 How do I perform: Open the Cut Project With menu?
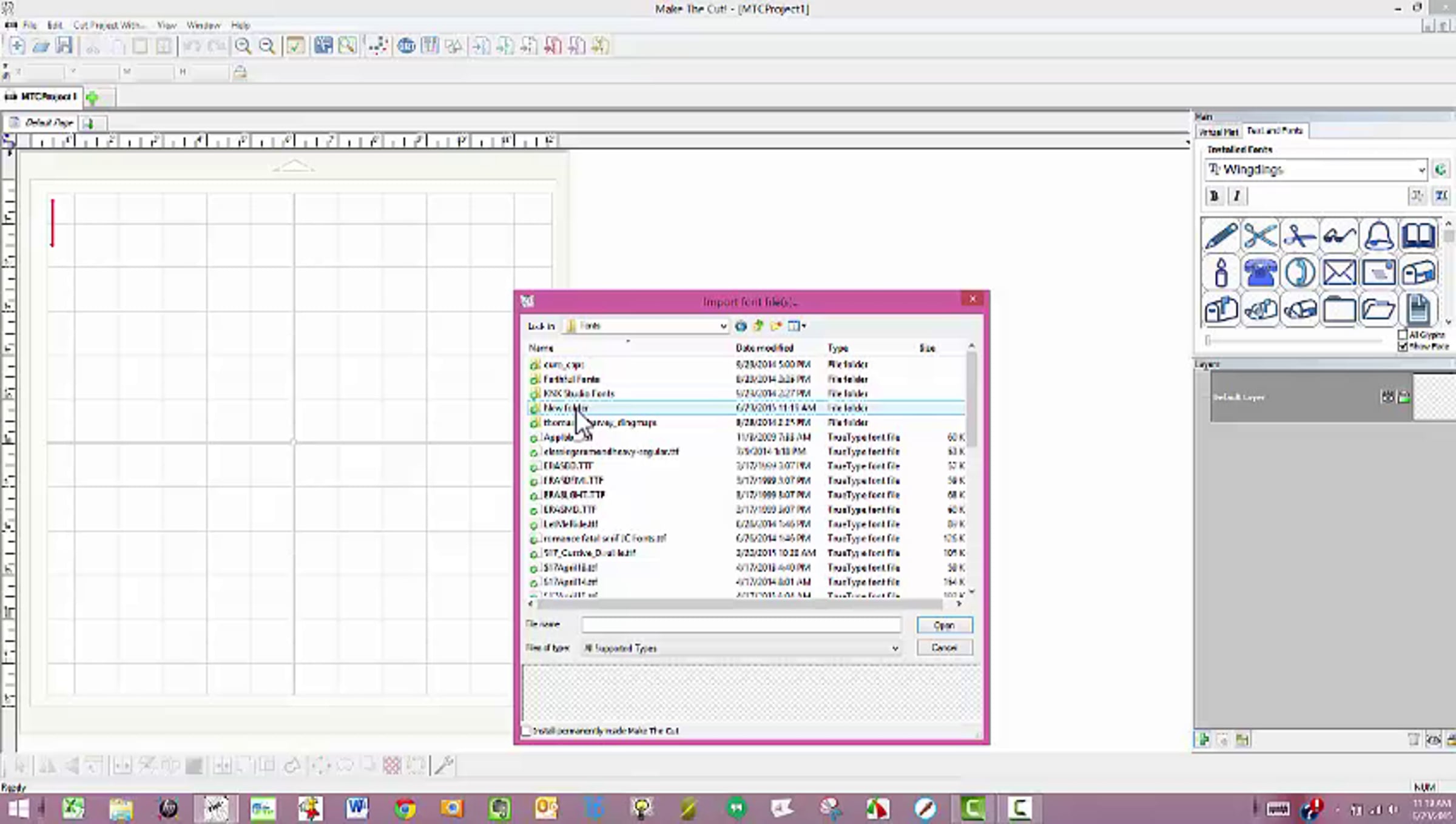(109, 25)
